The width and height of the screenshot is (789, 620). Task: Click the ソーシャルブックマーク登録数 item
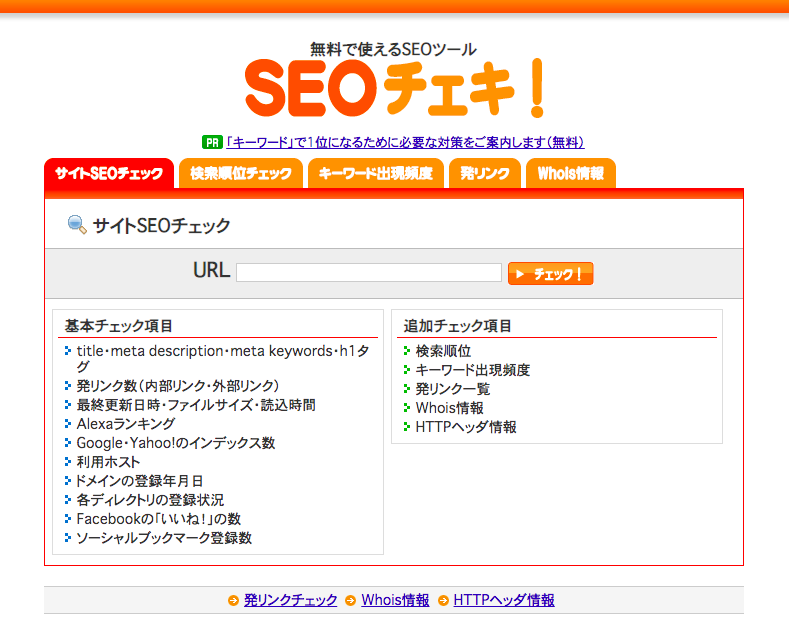coord(164,538)
